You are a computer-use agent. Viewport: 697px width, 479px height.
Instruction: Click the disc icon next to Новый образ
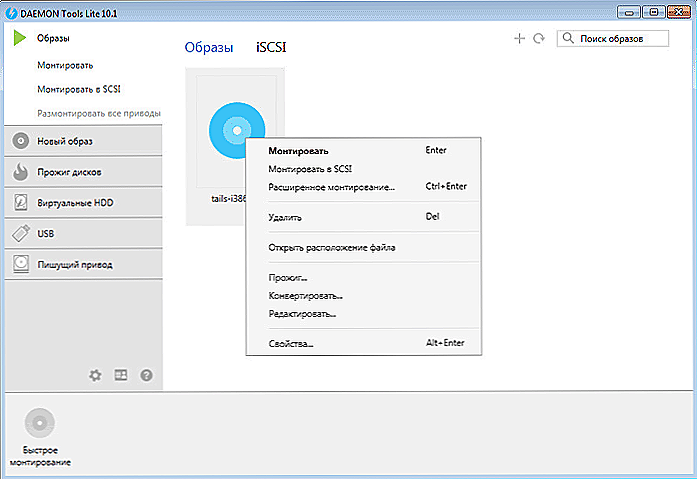(20, 141)
